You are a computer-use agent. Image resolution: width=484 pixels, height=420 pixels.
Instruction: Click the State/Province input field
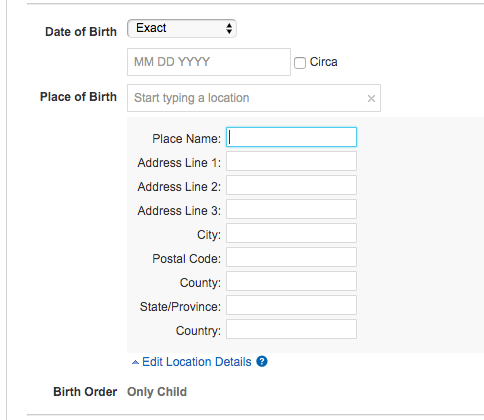[x=291, y=305]
